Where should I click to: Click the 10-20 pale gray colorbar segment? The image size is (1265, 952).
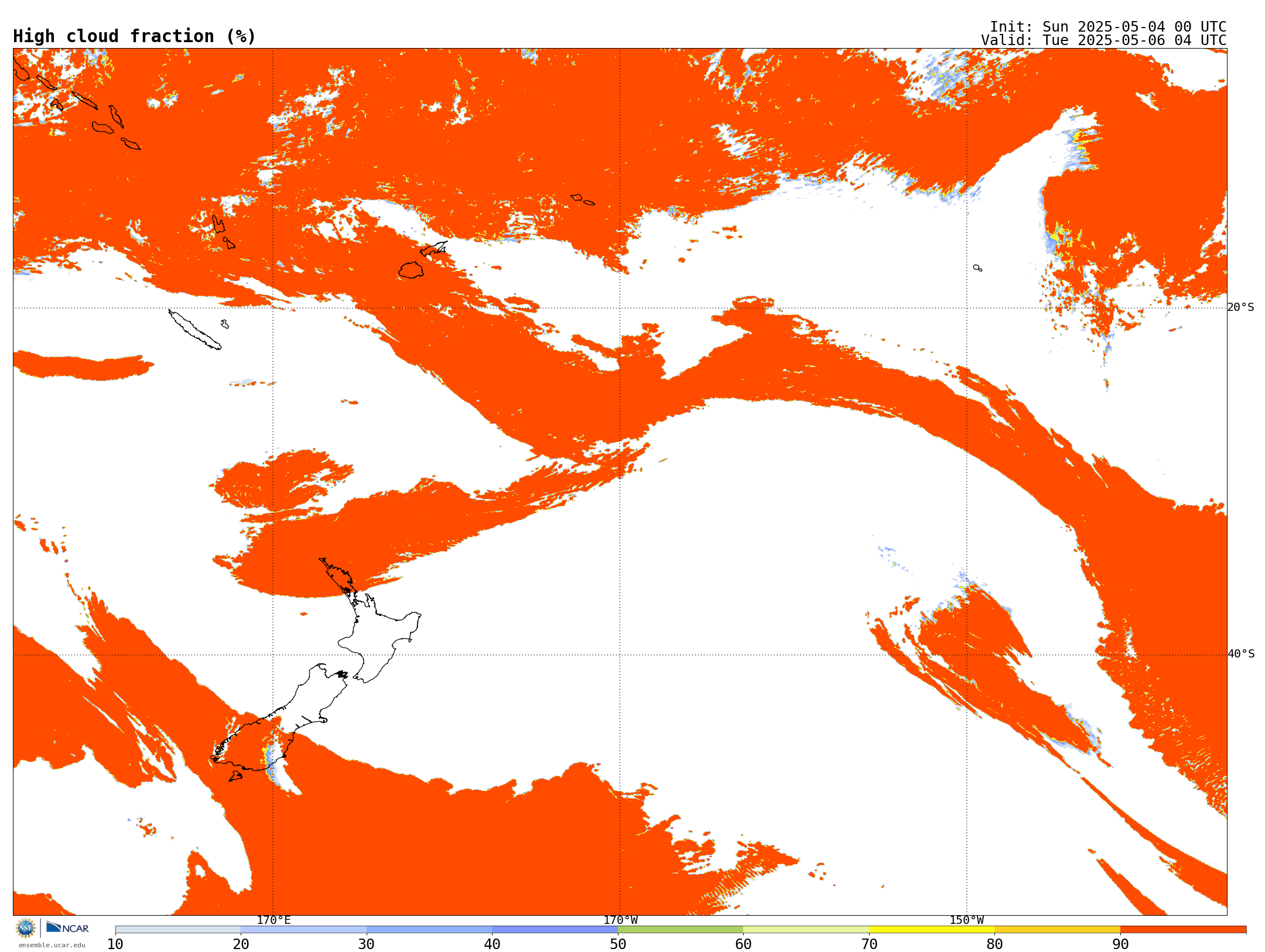click(178, 930)
